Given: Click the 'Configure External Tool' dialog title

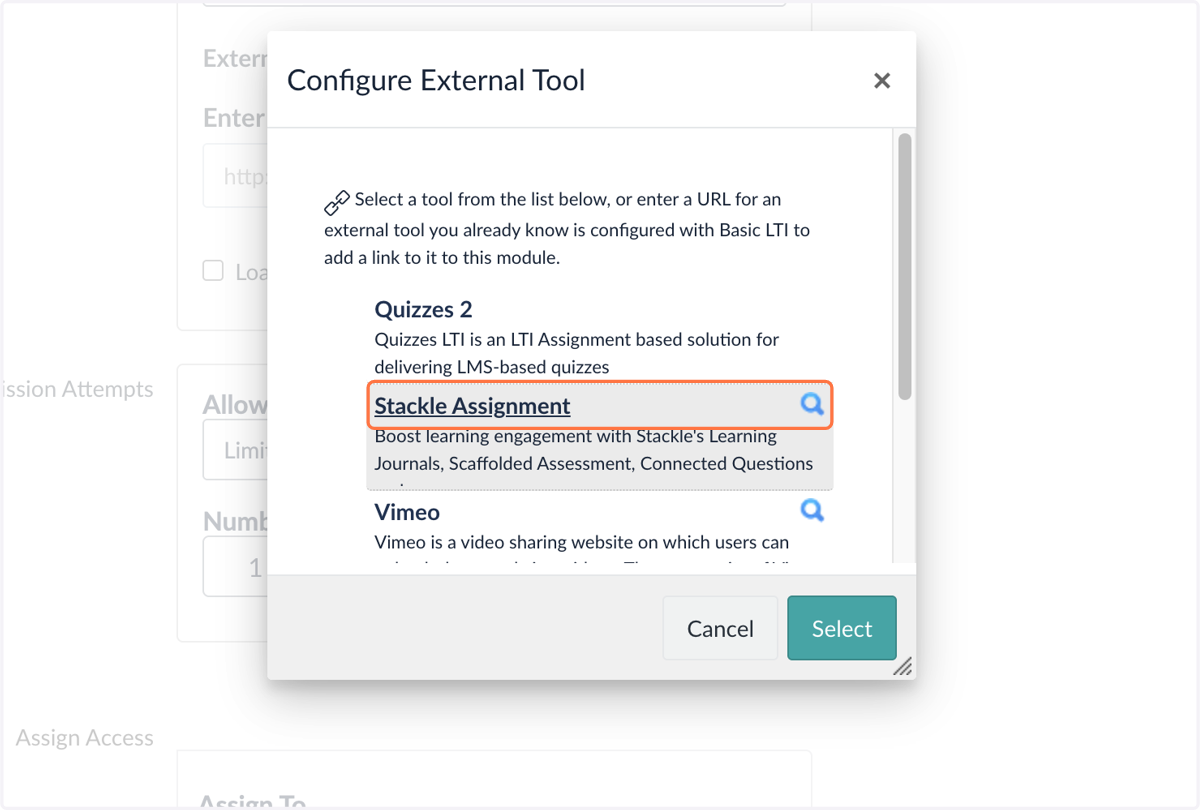Looking at the screenshot, I should pos(436,80).
